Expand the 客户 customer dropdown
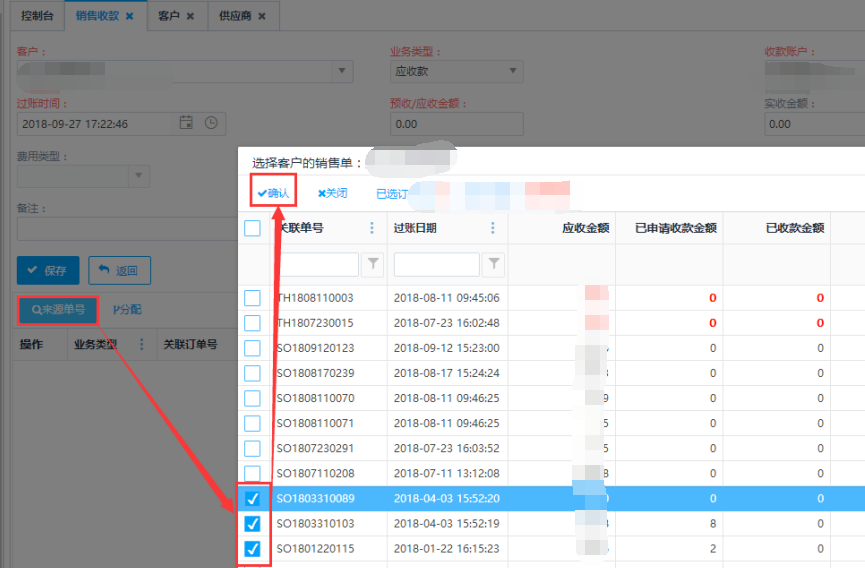The image size is (865, 568). (x=343, y=71)
